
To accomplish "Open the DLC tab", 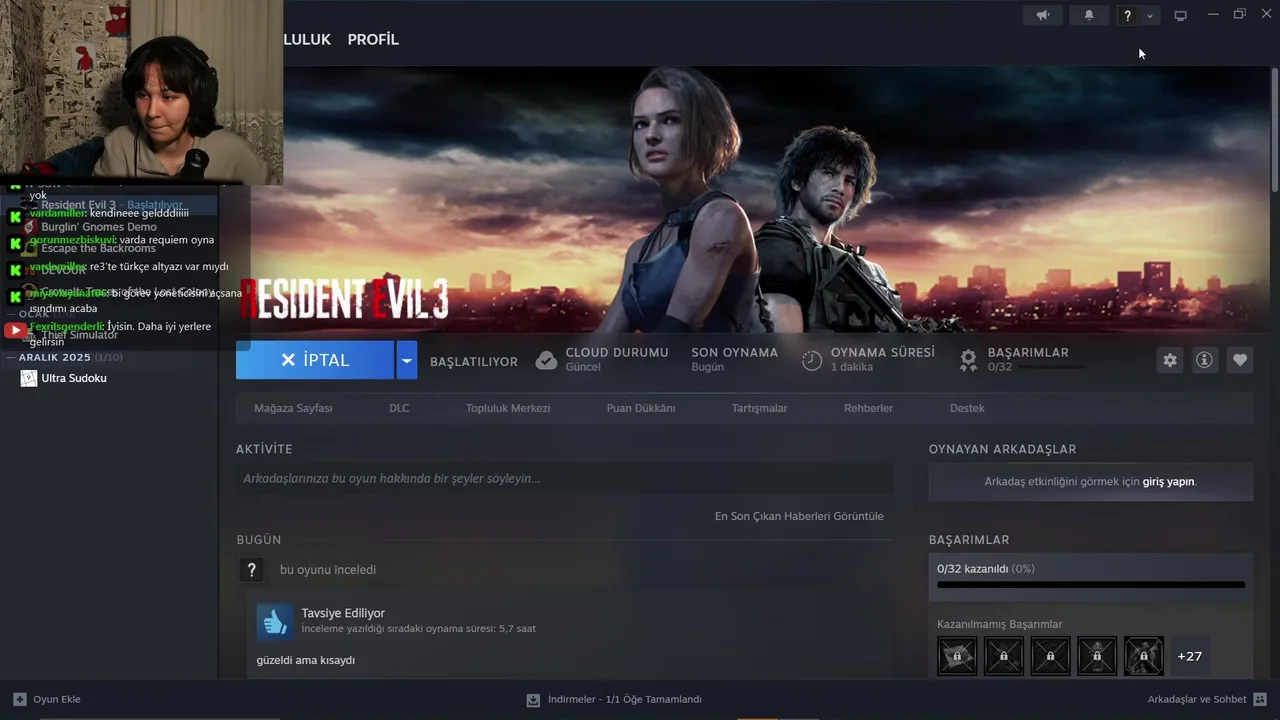I will click(x=399, y=408).
